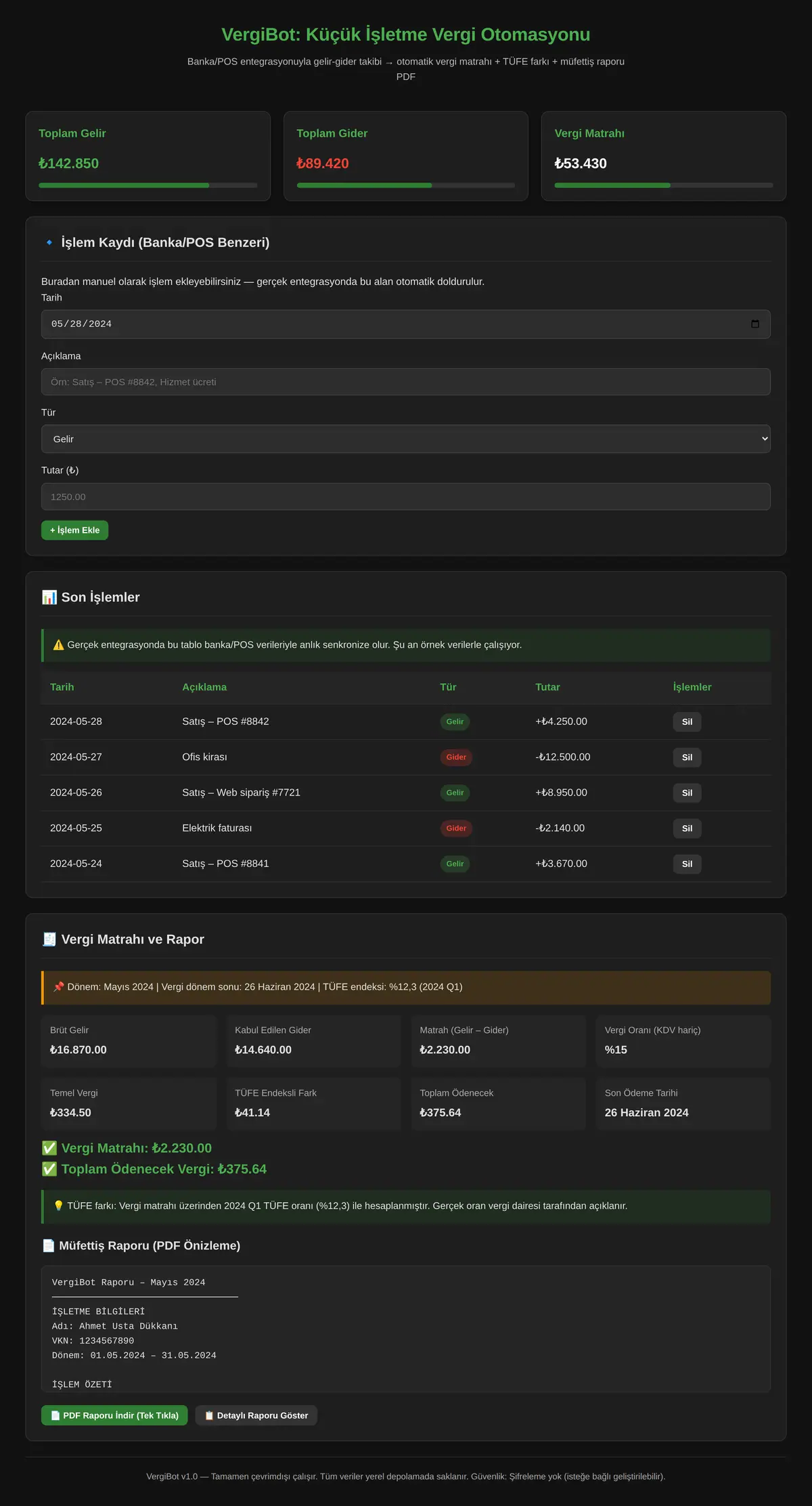Show the detailed report via Detaylı Raporu Göster
The height and width of the screenshot is (1506, 812).
tap(256, 1415)
